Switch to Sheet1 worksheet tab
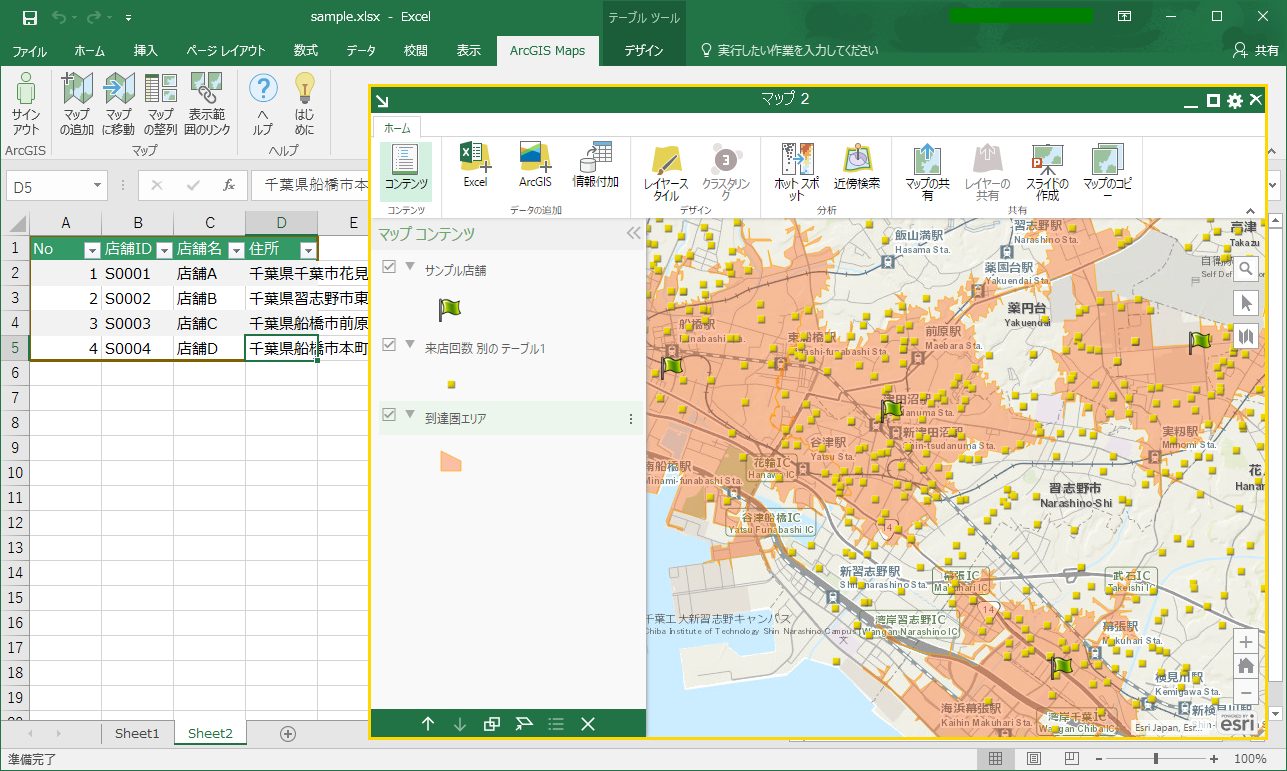The width and height of the screenshot is (1287, 771). (137, 733)
